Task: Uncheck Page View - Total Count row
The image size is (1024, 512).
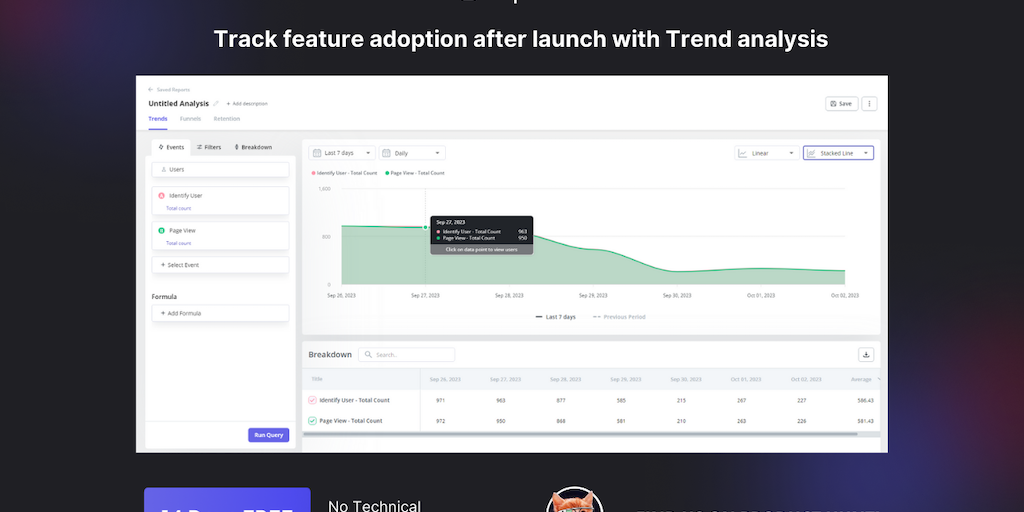Action: click(312, 421)
